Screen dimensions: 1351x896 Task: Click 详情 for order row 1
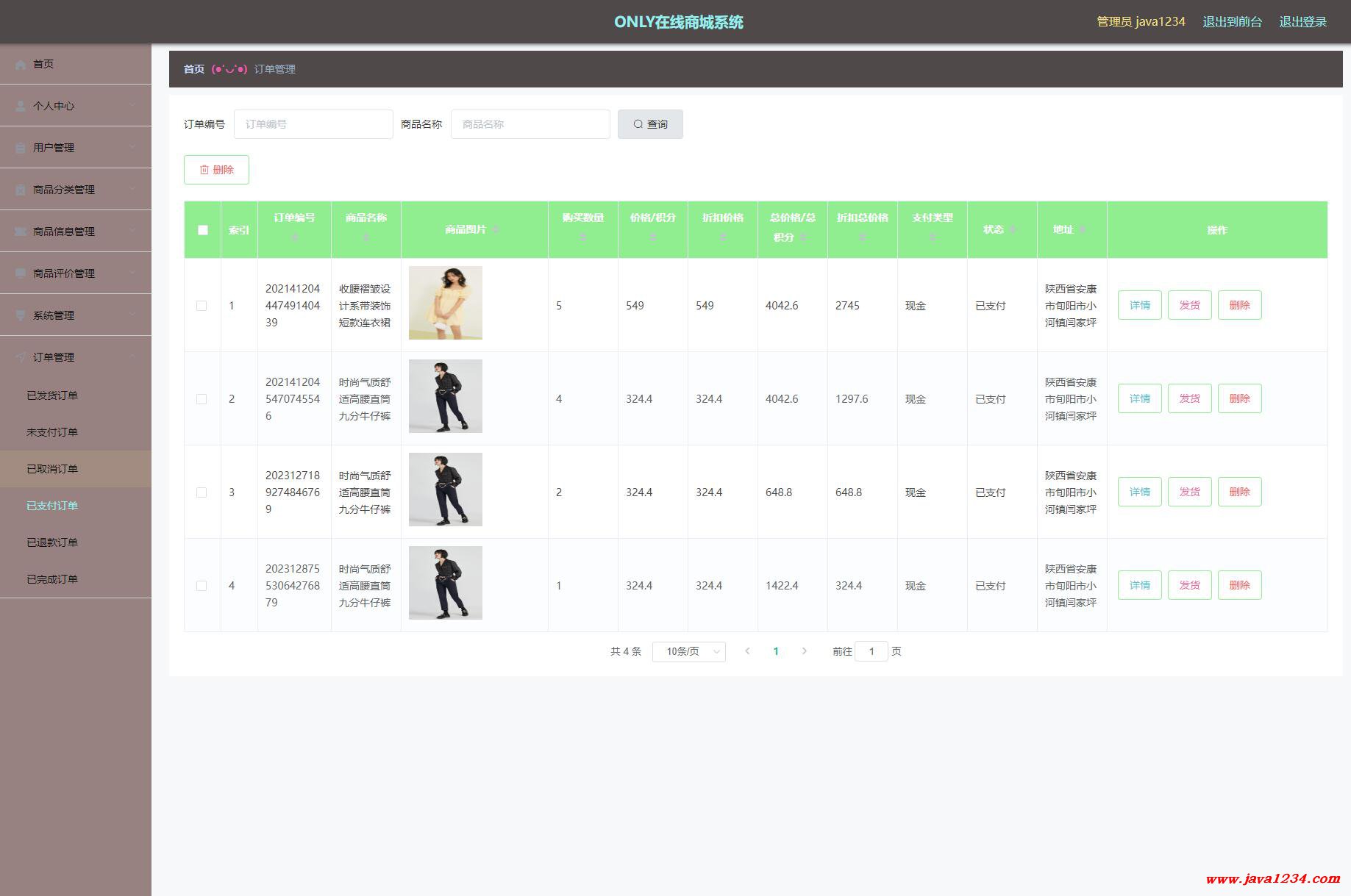click(1139, 305)
